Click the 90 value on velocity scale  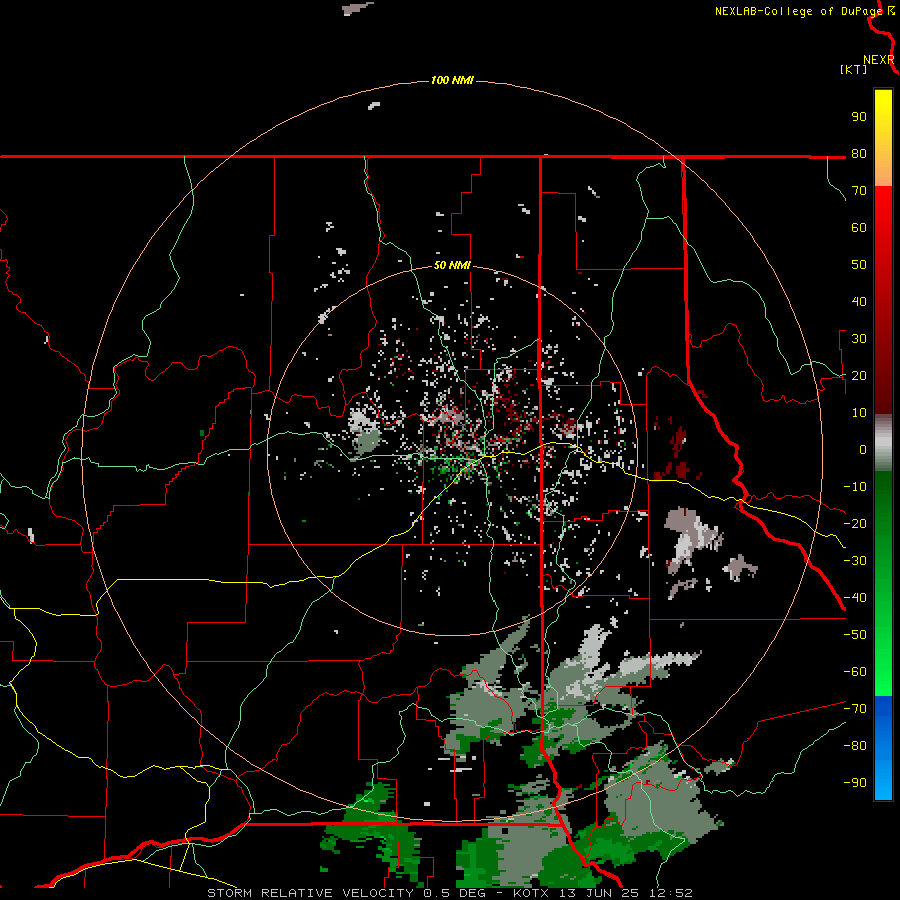click(859, 117)
